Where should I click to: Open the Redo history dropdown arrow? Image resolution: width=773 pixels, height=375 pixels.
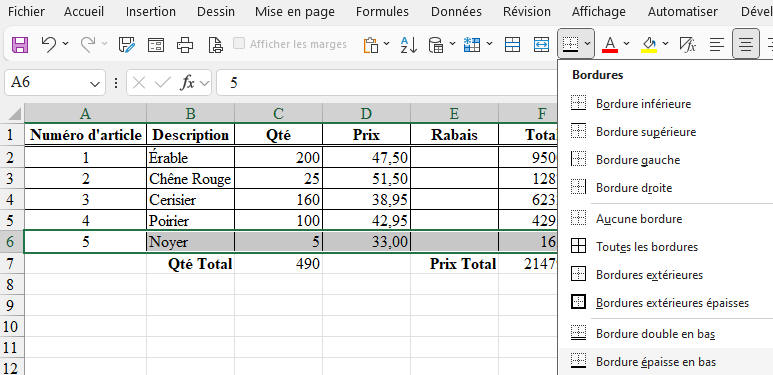point(105,44)
